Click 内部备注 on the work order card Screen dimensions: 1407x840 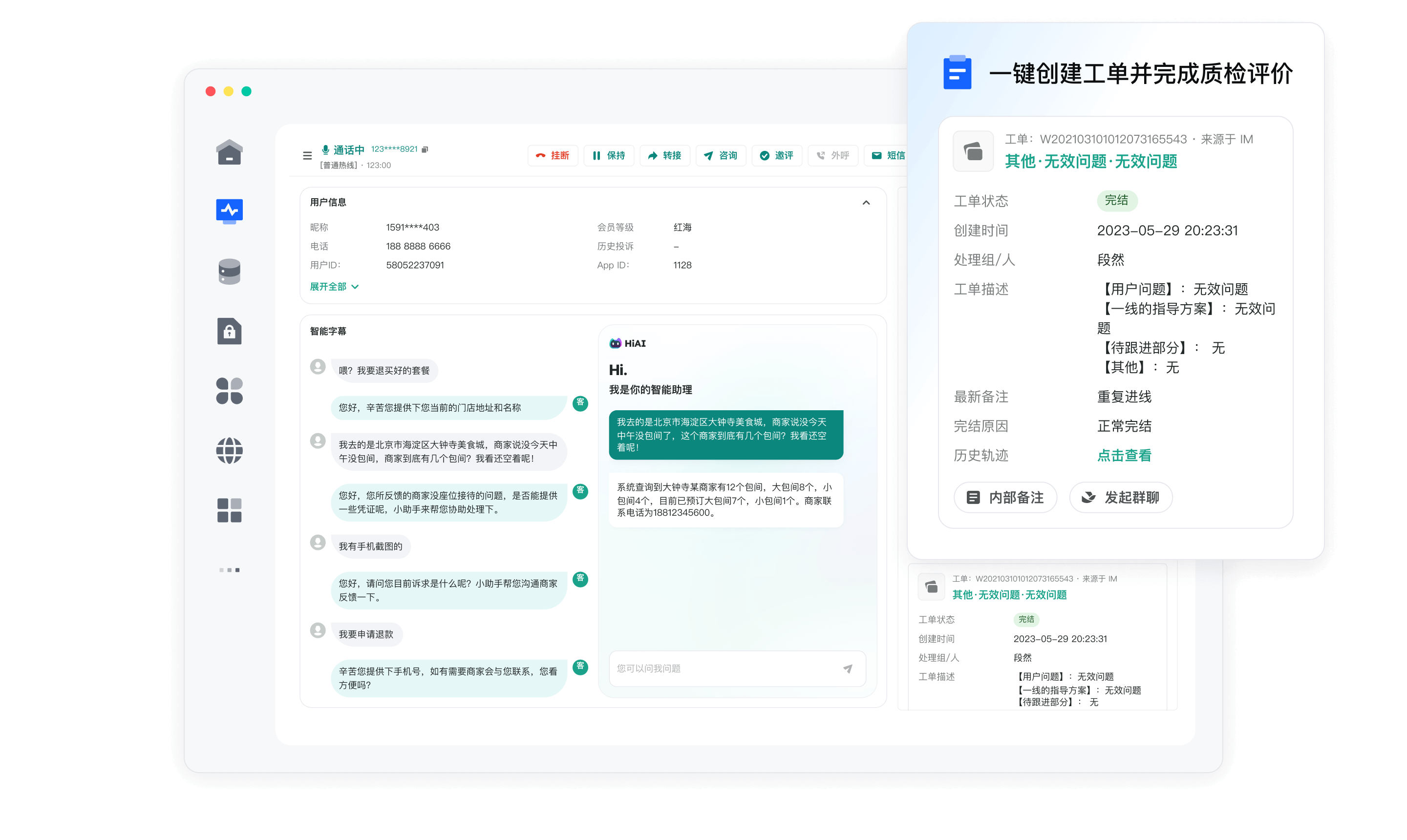pos(1005,498)
